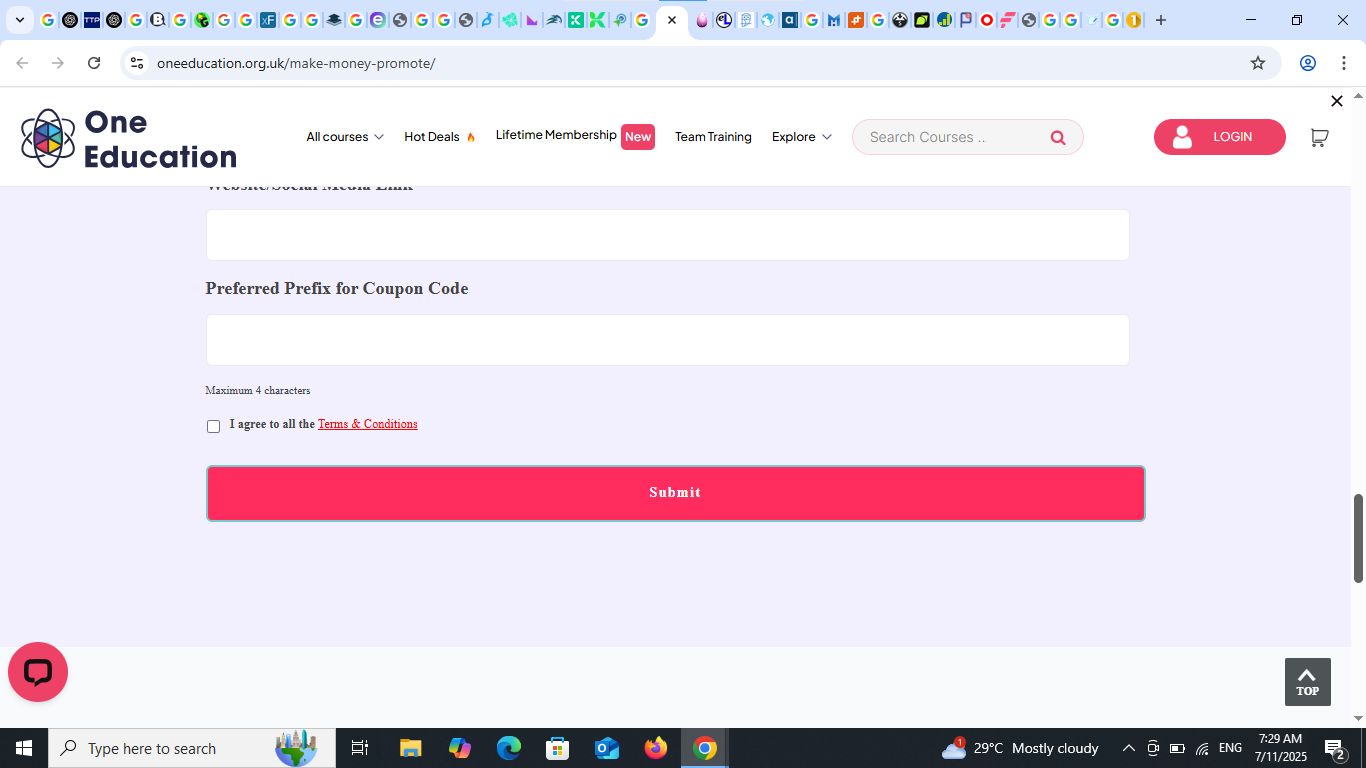Focus the Search Courses input
1366x768 pixels.
click(952, 137)
